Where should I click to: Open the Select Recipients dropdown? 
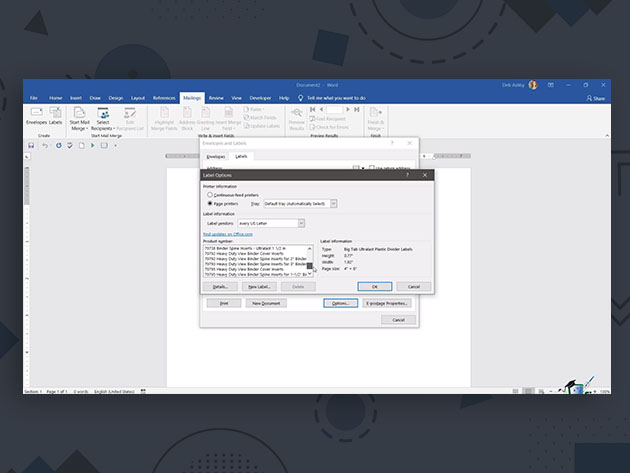click(103, 119)
